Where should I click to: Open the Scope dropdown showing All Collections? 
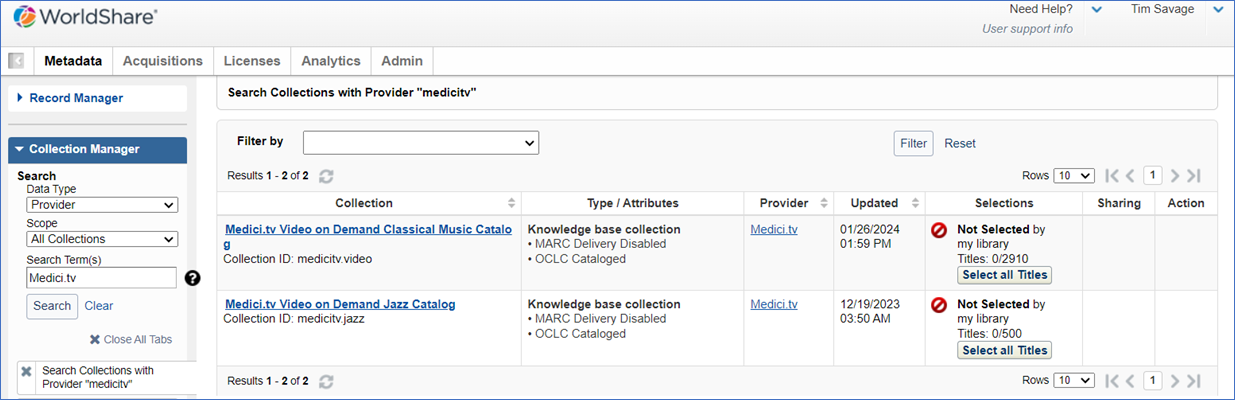pyautogui.click(x=102, y=239)
